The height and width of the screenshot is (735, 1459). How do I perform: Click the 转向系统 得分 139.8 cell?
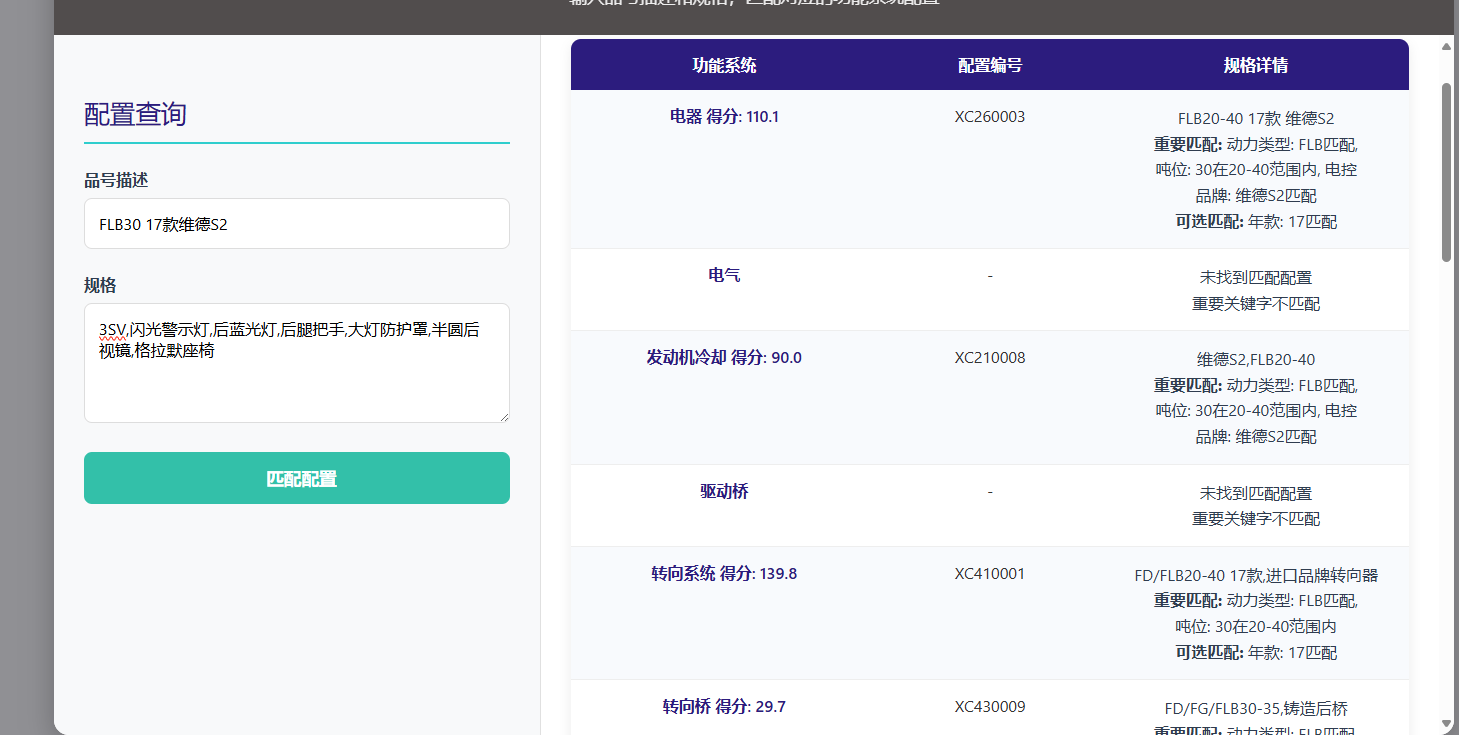pos(724,574)
